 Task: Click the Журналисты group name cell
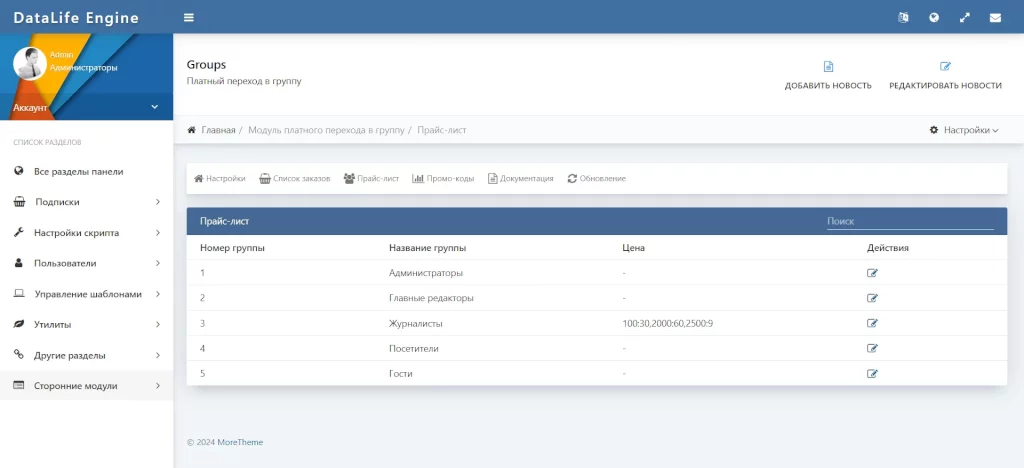(x=416, y=323)
